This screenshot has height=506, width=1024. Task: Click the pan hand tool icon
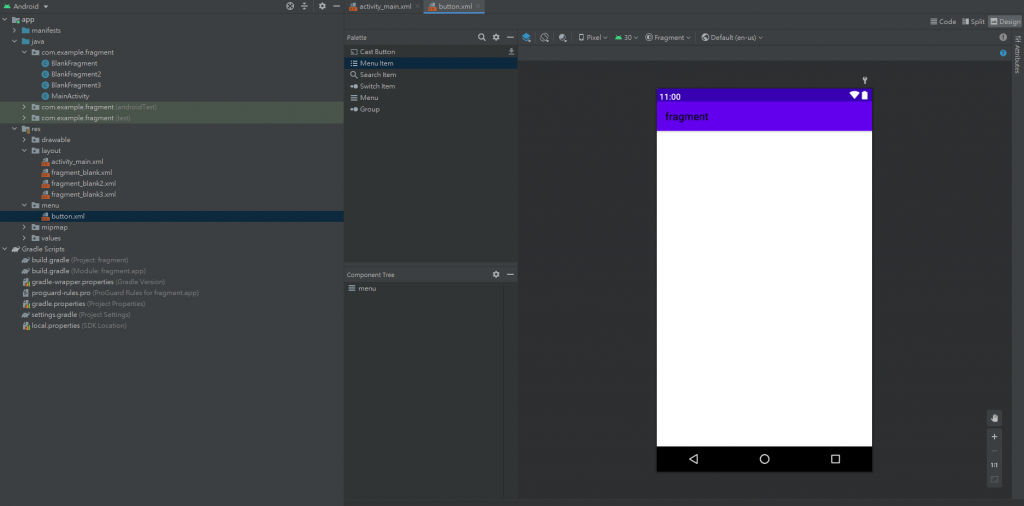pyautogui.click(x=994, y=417)
